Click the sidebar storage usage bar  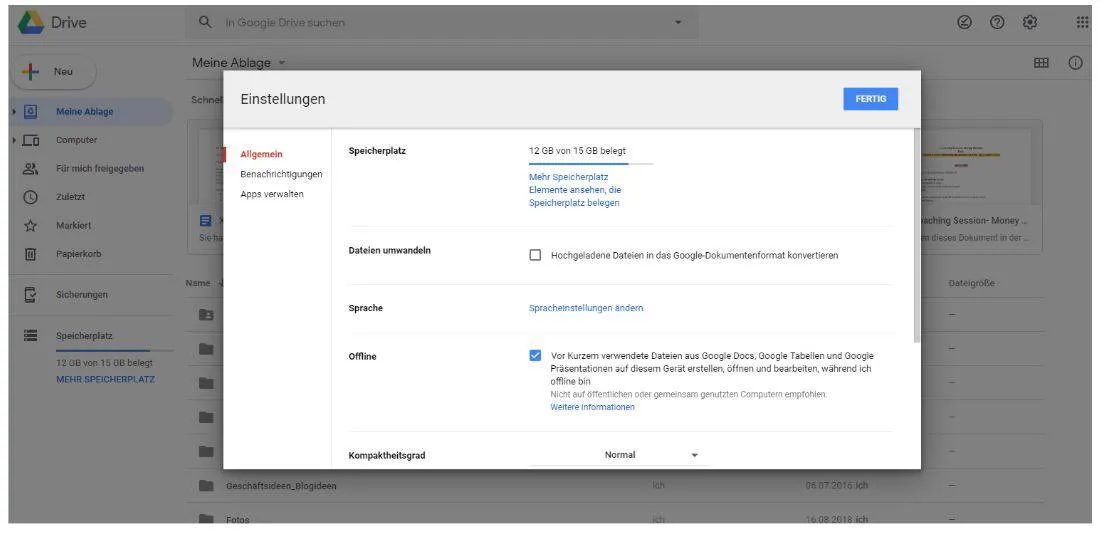[x=115, y=350]
